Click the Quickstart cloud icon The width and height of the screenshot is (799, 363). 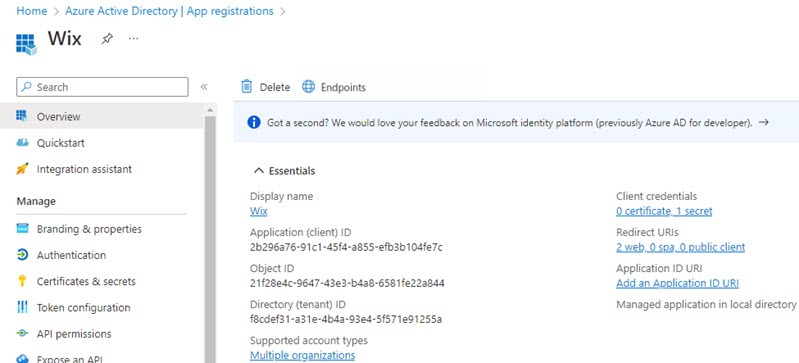point(22,143)
